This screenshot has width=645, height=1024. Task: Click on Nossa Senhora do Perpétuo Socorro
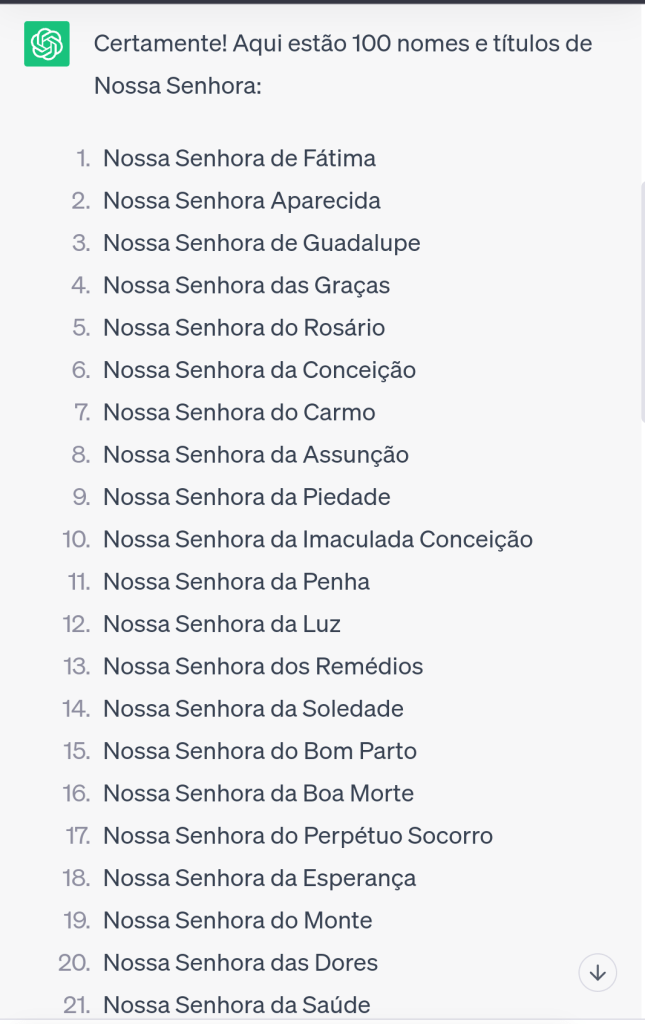point(298,836)
